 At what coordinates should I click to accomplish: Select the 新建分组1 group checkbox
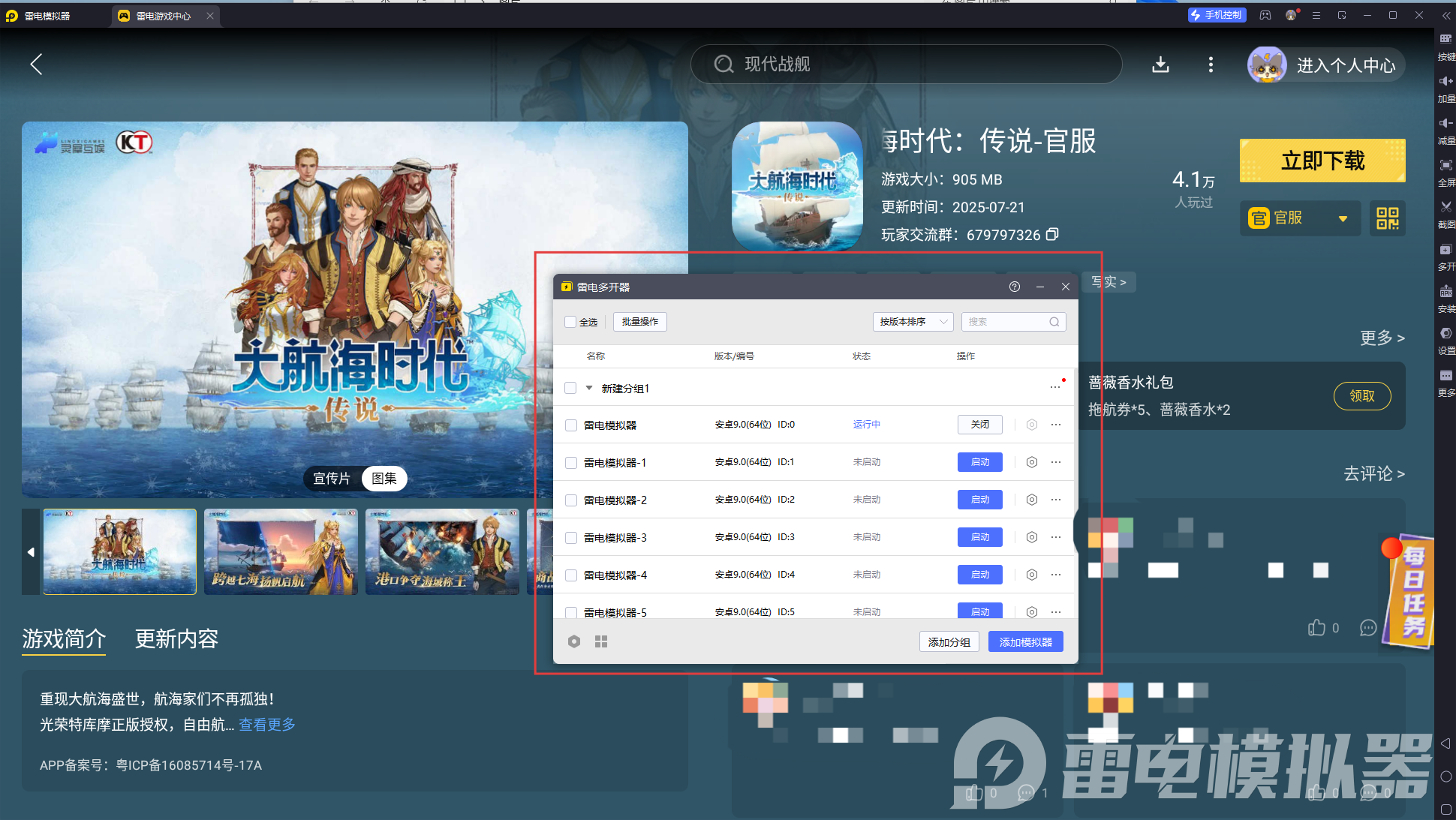pyautogui.click(x=570, y=388)
